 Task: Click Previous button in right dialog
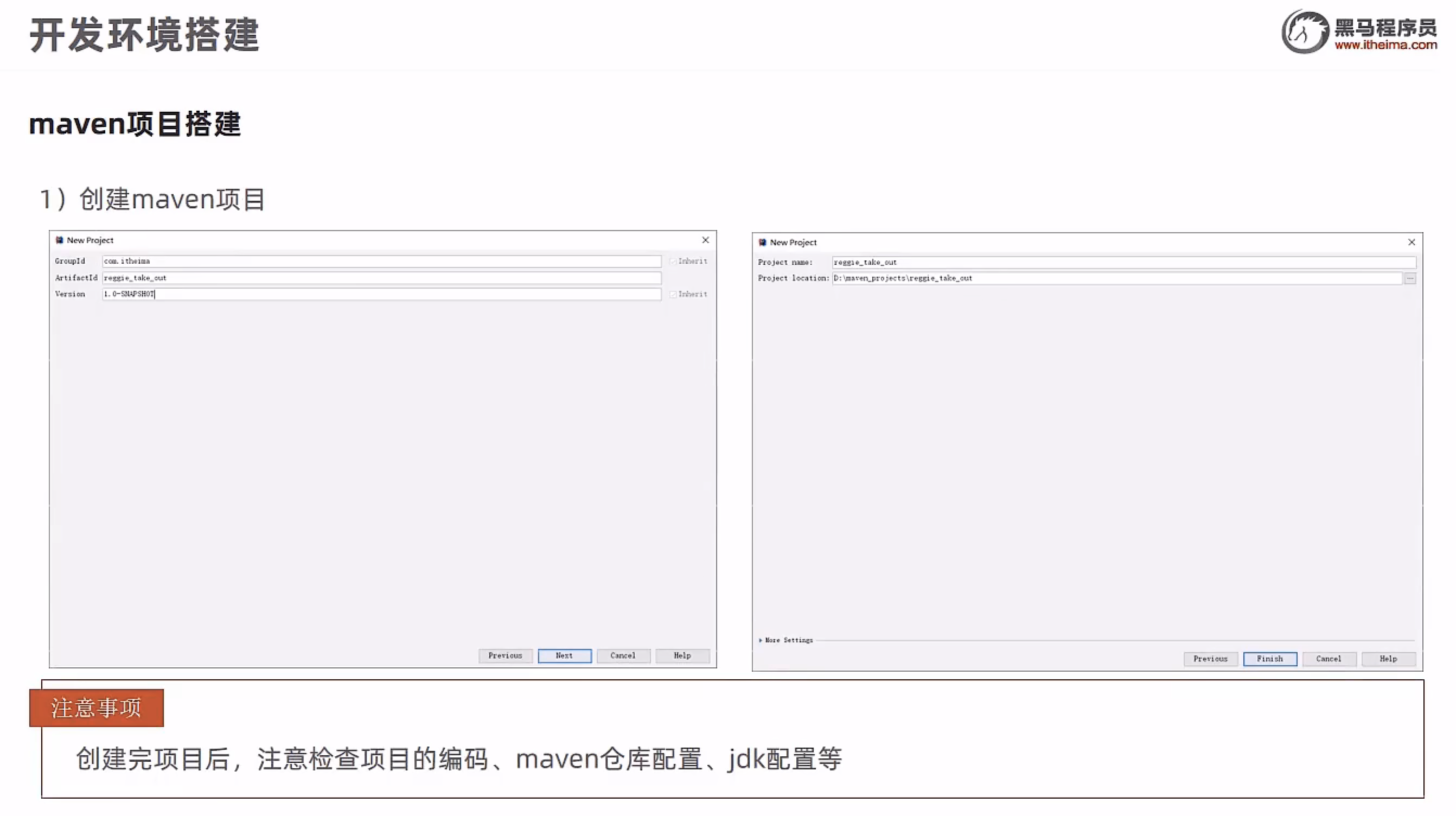pos(1210,659)
